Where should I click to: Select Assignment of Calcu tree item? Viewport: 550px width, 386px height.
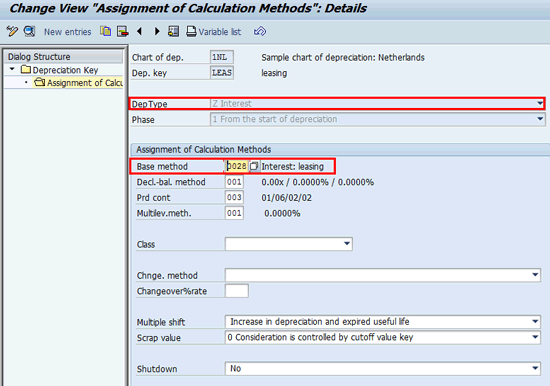coord(79,83)
